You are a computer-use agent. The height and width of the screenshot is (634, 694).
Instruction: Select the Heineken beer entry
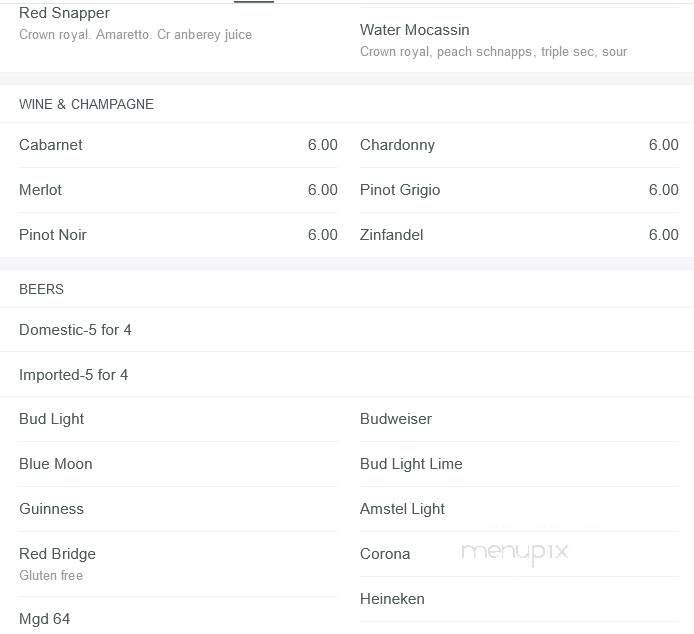pyautogui.click(x=392, y=599)
